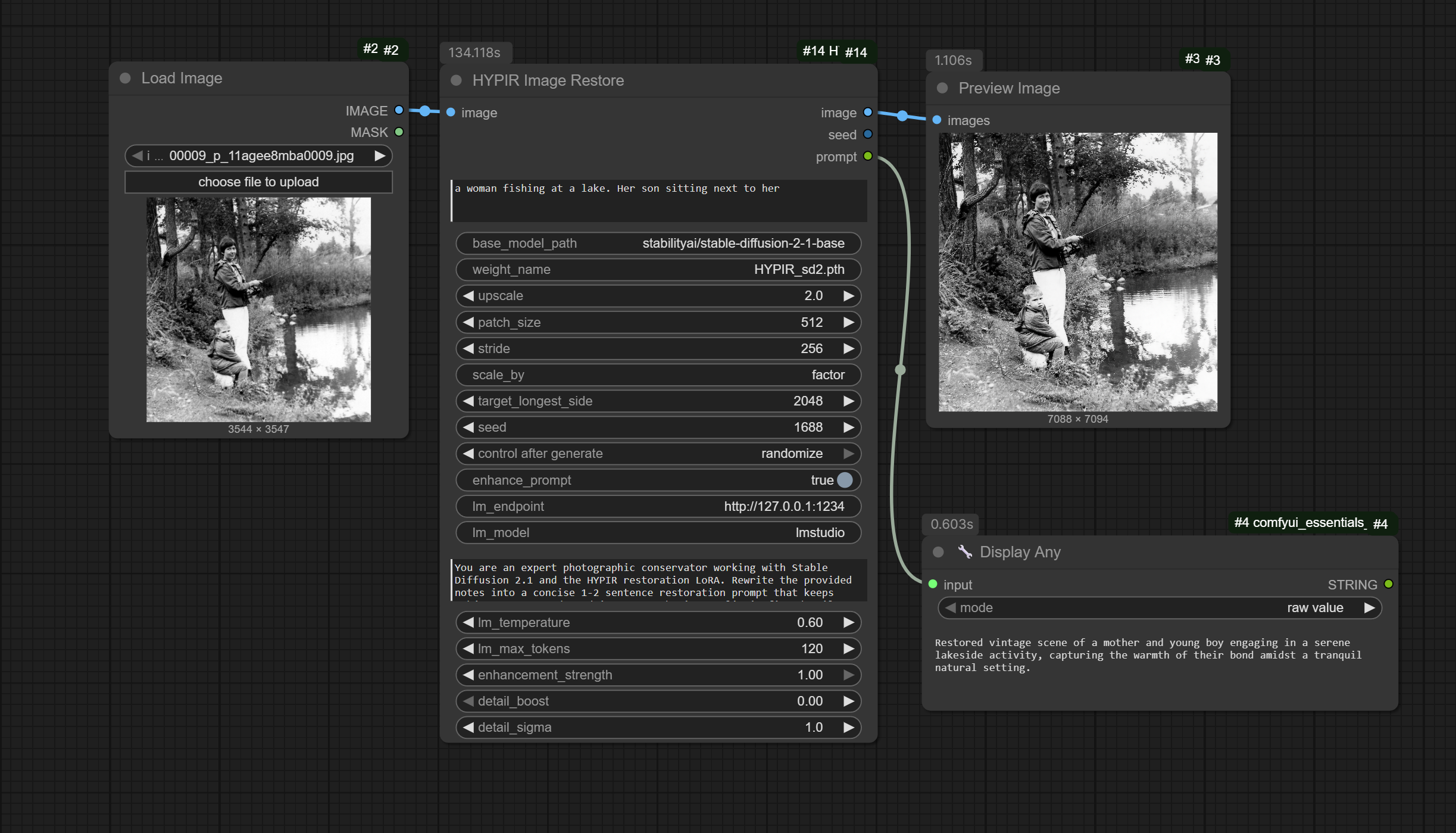Click the seed output socket of HYPIR node

(868, 134)
